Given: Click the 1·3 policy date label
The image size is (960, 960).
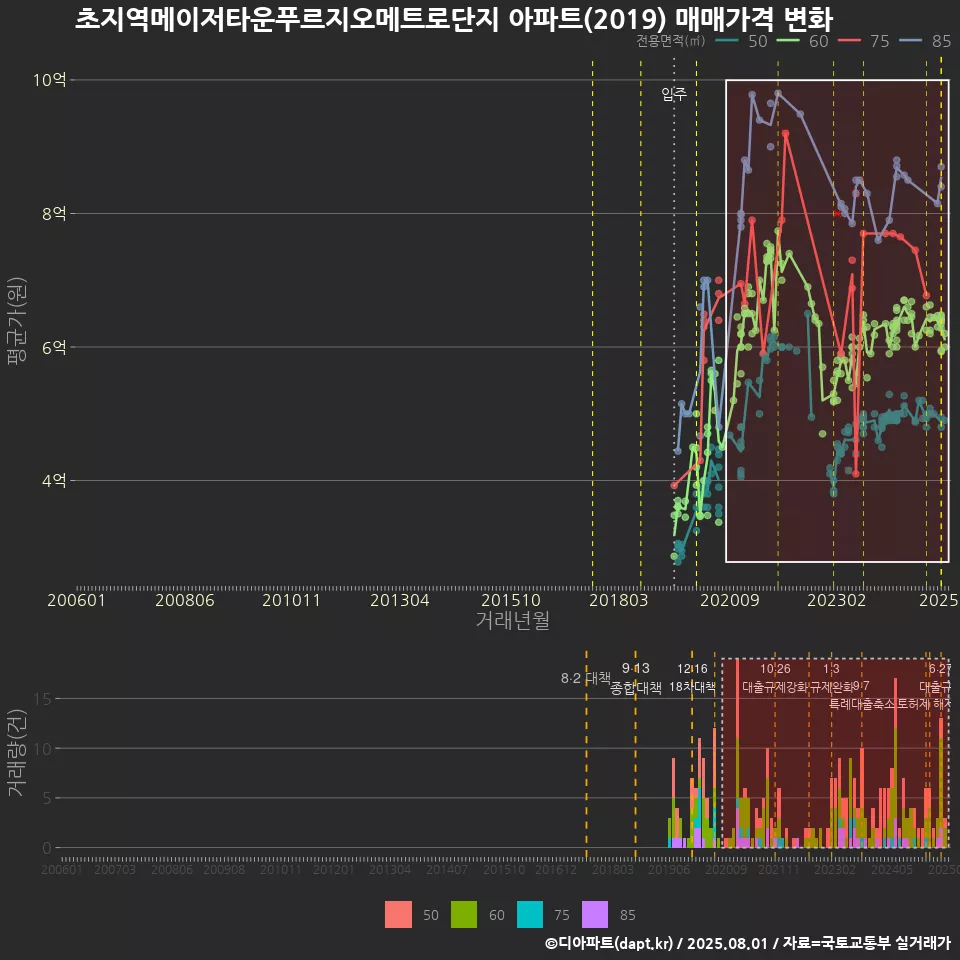Looking at the screenshot, I should click(831, 669).
